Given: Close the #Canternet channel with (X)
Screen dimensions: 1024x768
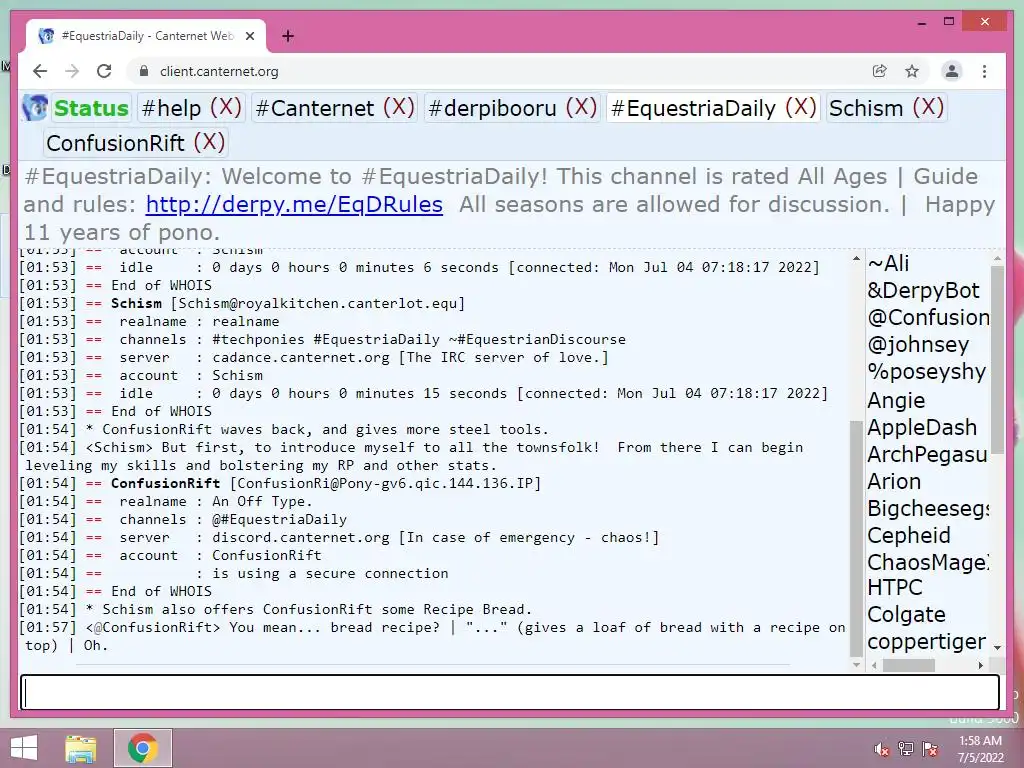Looking at the screenshot, I should click(x=398, y=107).
